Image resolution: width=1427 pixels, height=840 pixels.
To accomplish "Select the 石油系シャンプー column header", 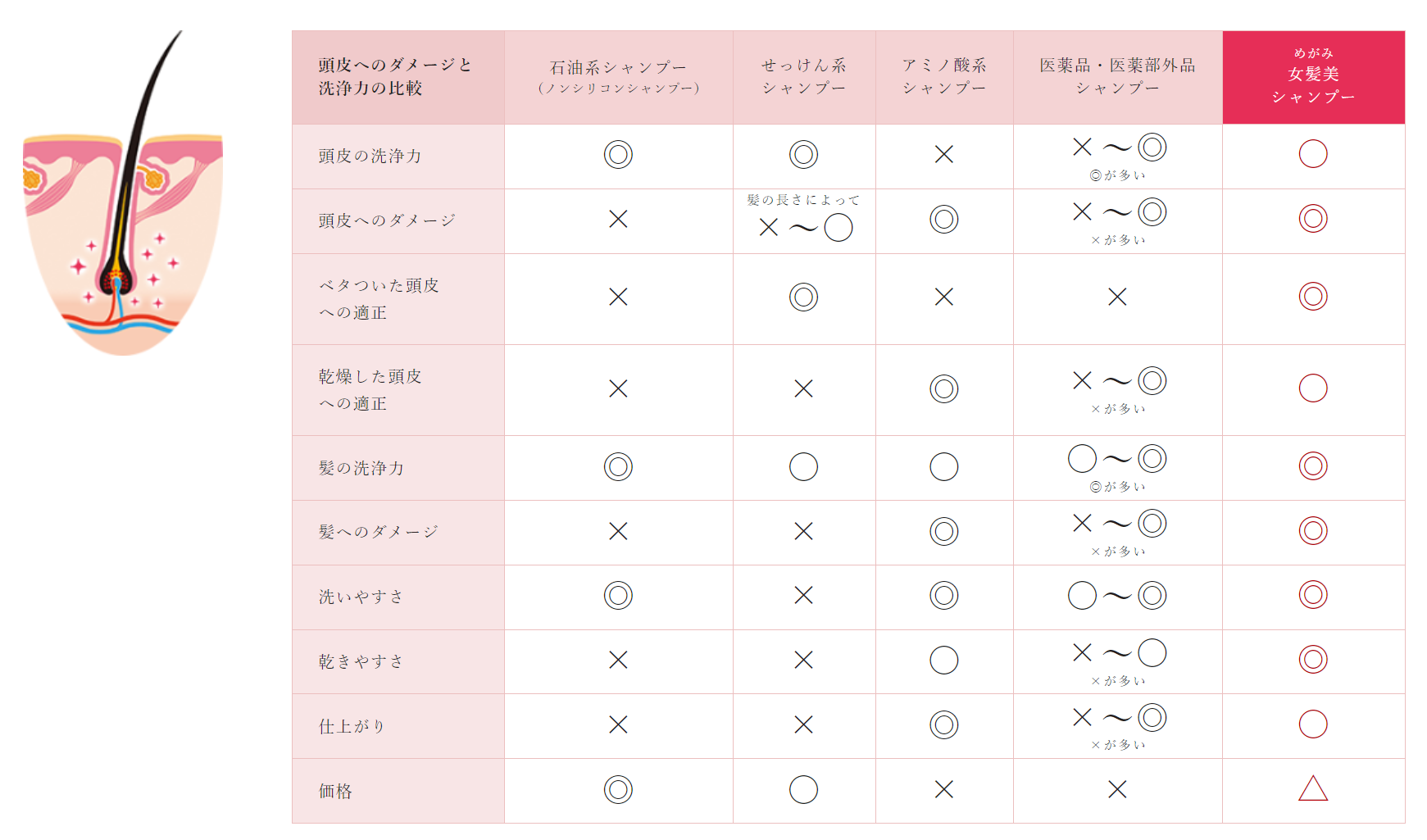I will [x=618, y=77].
